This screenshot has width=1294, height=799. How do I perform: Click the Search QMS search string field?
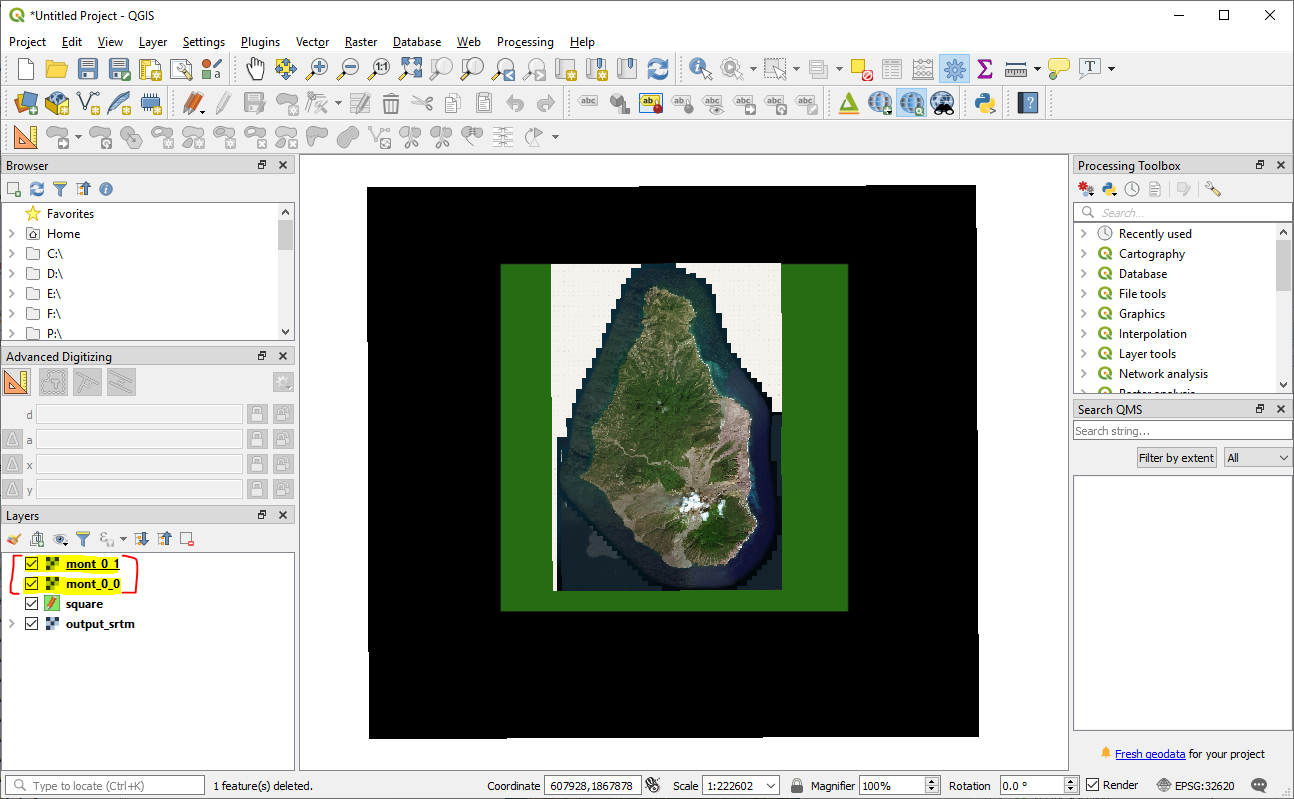1181,431
